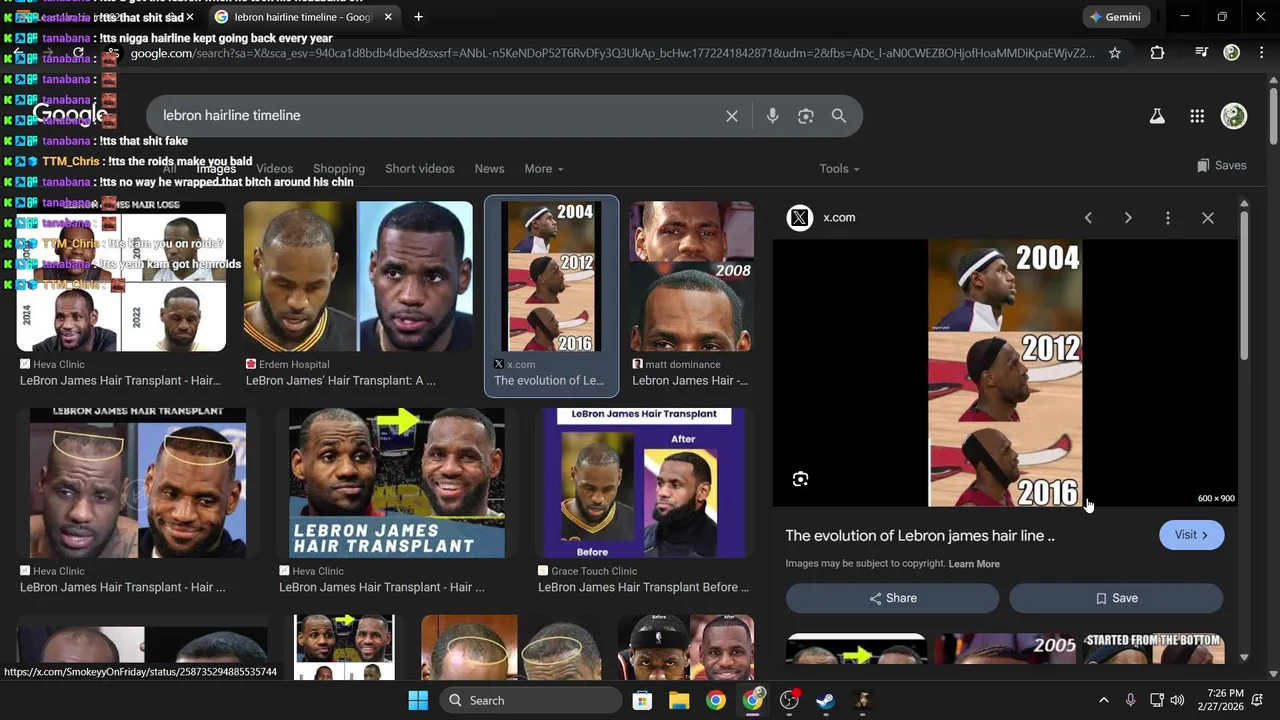Open the Google apps grid

point(1197,116)
